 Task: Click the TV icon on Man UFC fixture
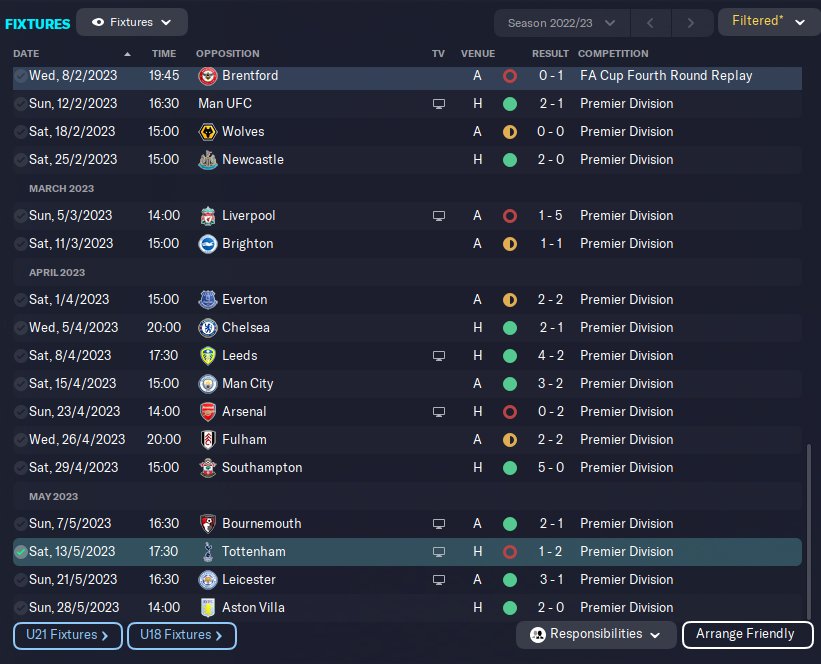click(x=438, y=104)
